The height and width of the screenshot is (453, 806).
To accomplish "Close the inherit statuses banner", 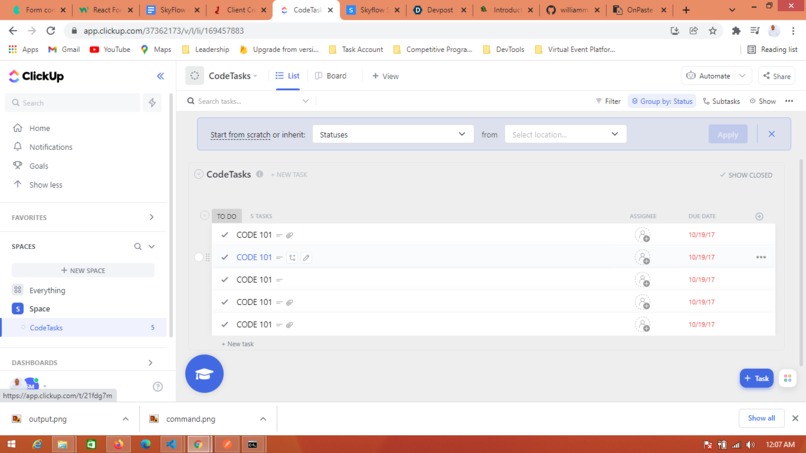I will click(x=772, y=134).
